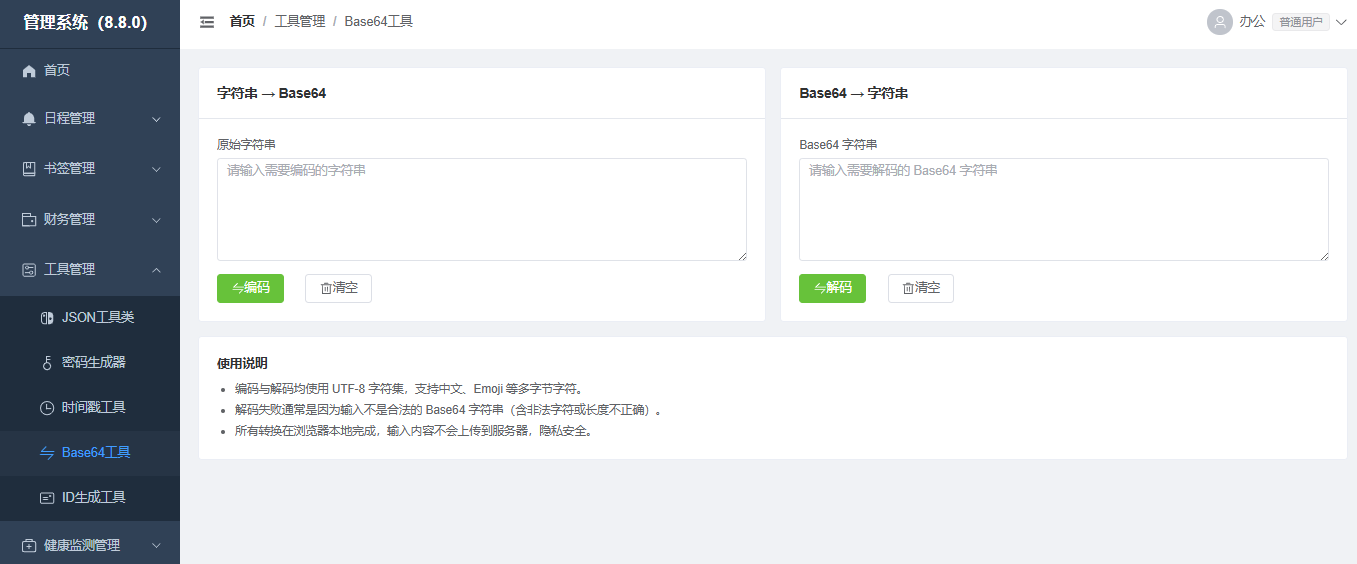Focus the 原始字符串 textarea
This screenshot has width=1357, height=564.
pyautogui.click(x=482, y=209)
